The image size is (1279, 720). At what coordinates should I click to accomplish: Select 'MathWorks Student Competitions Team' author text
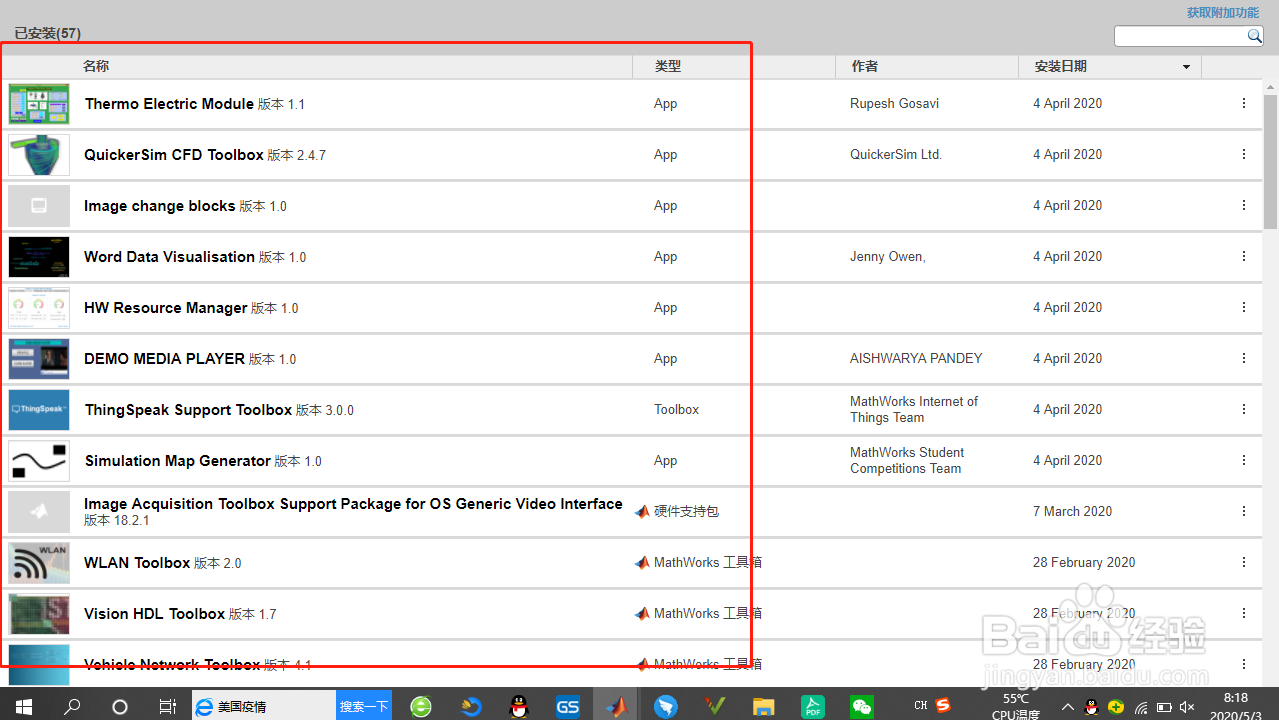[x=907, y=460]
